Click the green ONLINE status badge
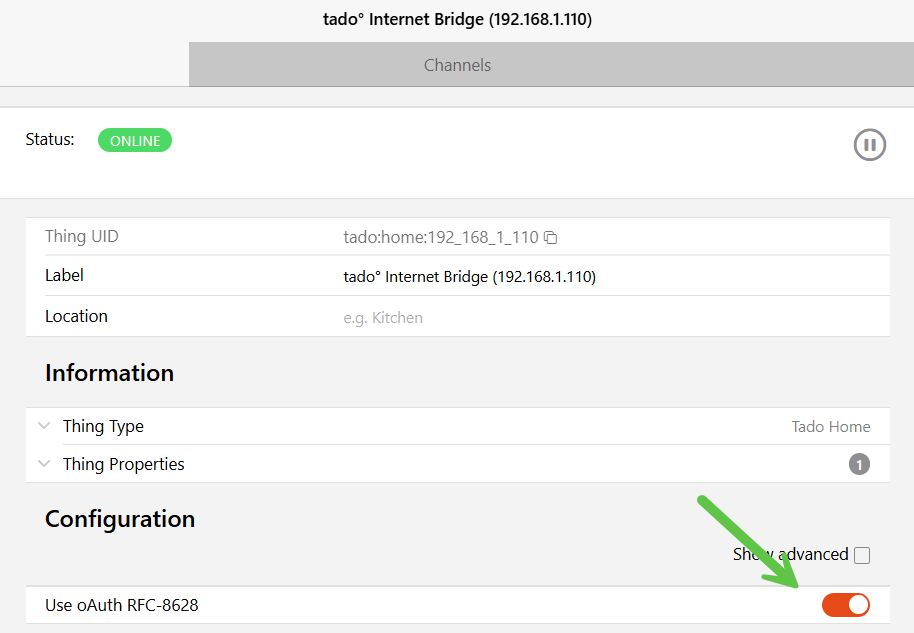Viewport: 914px width, 633px height. click(x=135, y=141)
